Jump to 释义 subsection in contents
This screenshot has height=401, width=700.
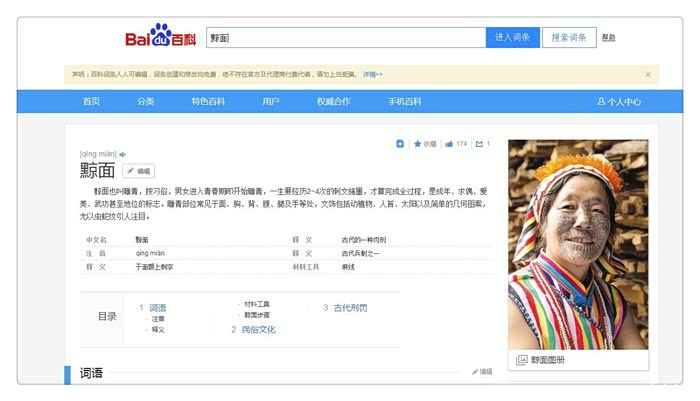click(158, 330)
